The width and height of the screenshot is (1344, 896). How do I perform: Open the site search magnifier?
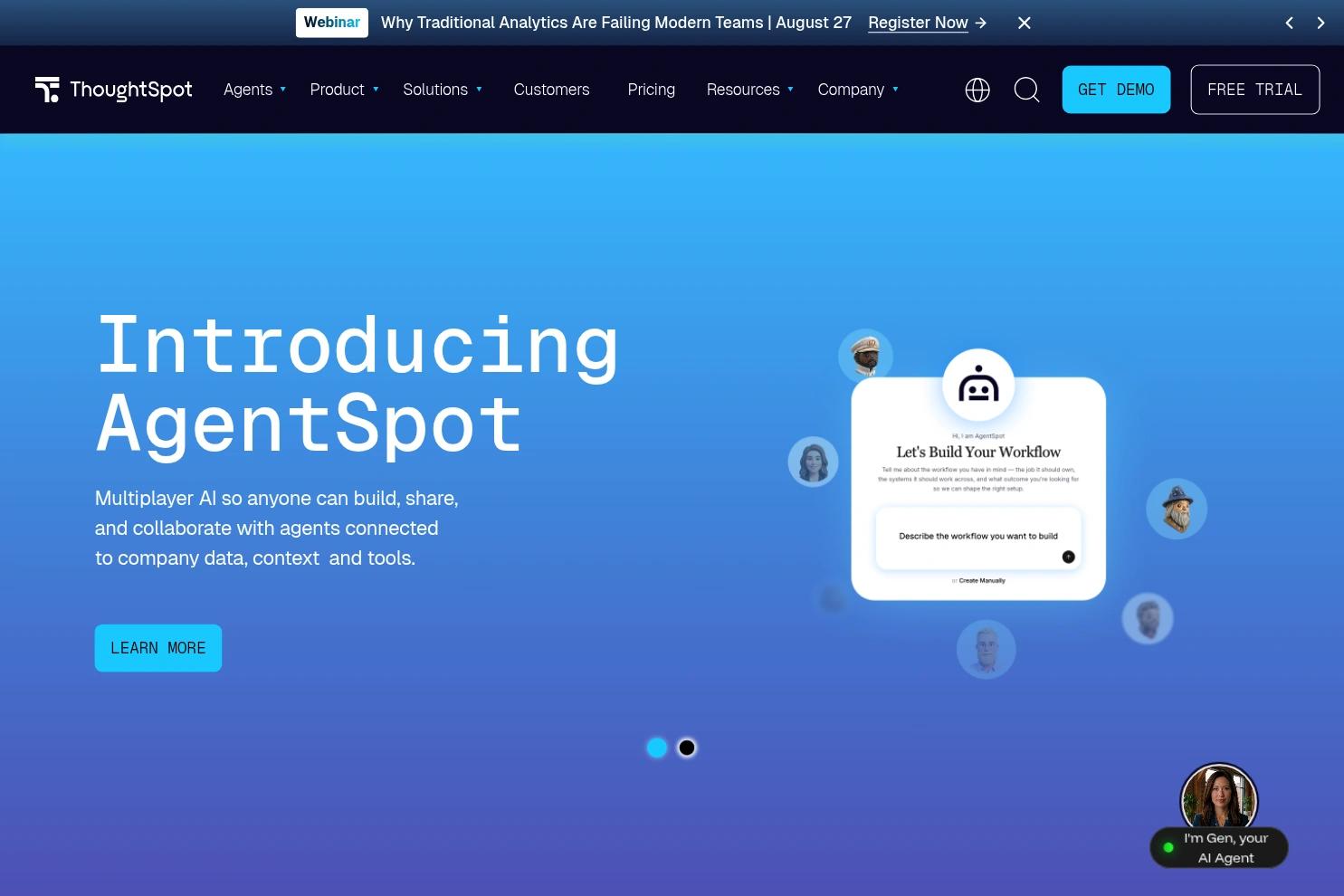coord(1026,90)
